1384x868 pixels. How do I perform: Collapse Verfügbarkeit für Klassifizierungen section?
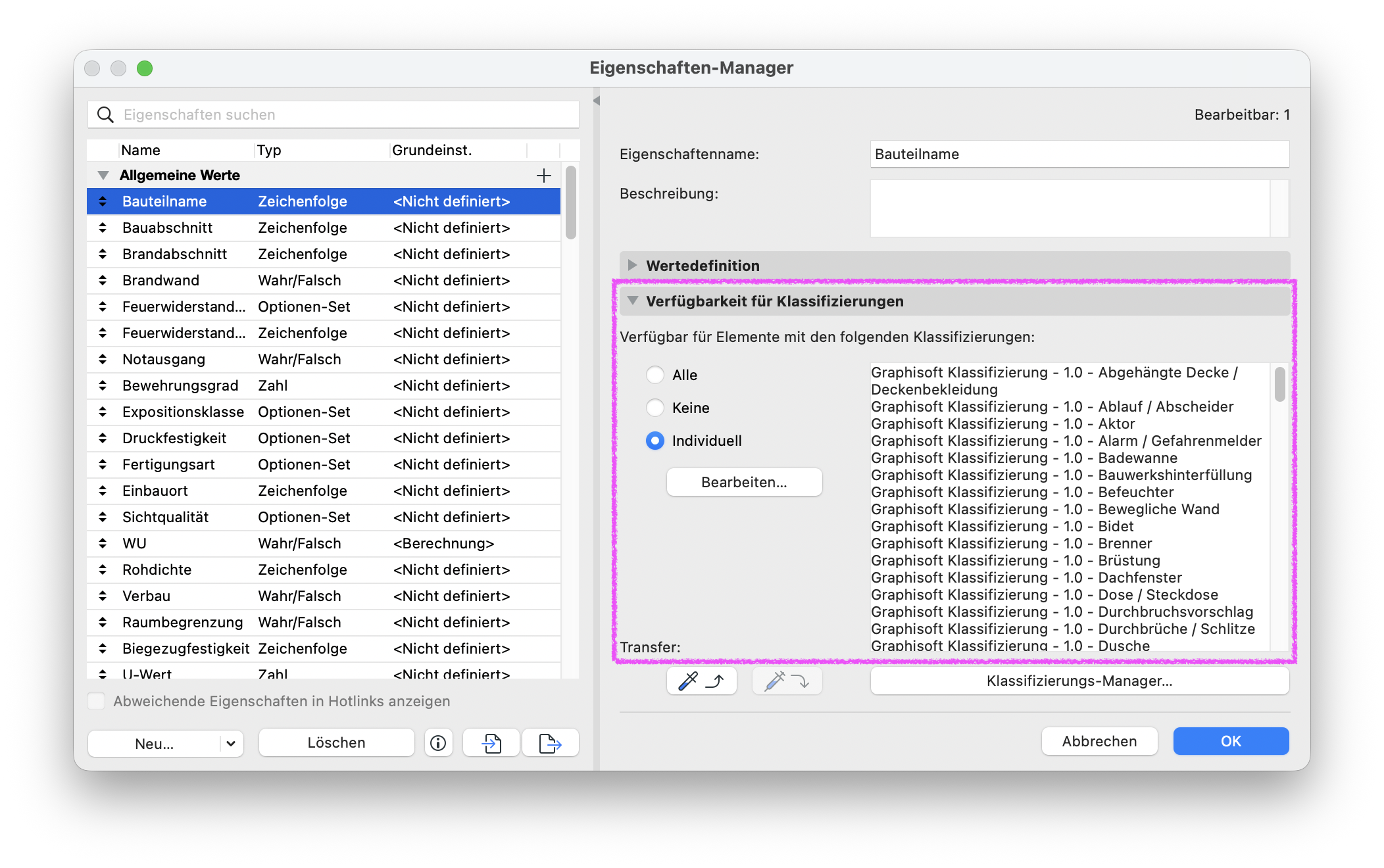[x=633, y=301]
